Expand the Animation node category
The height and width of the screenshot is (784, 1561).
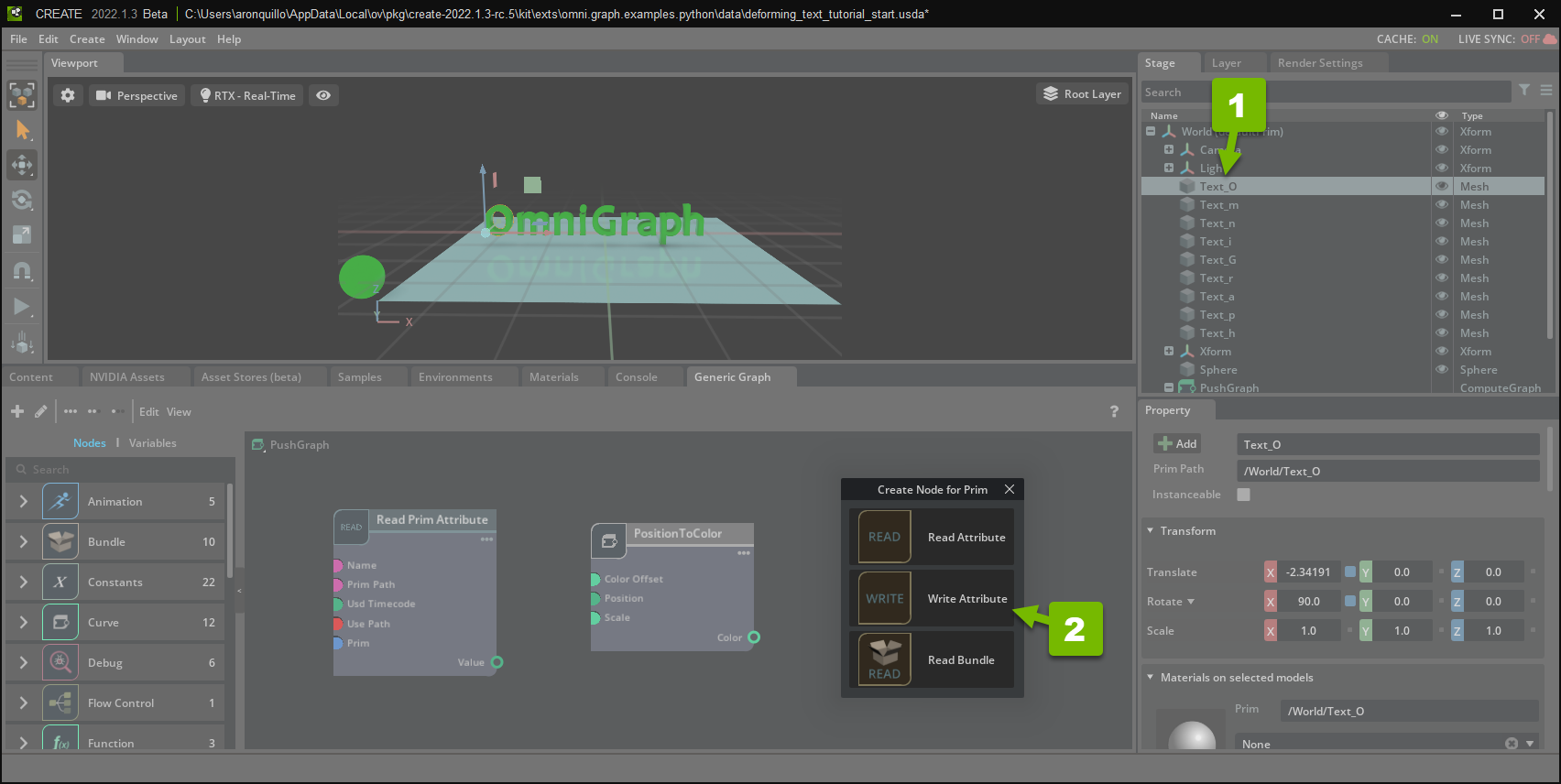(x=24, y=502)
